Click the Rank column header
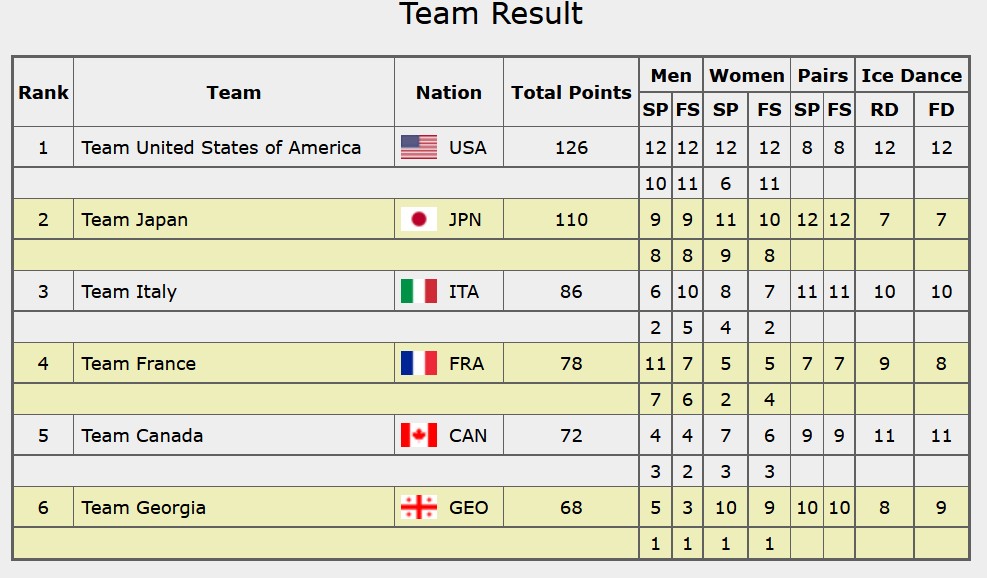The image size is (987, 578). coord(43,93)
